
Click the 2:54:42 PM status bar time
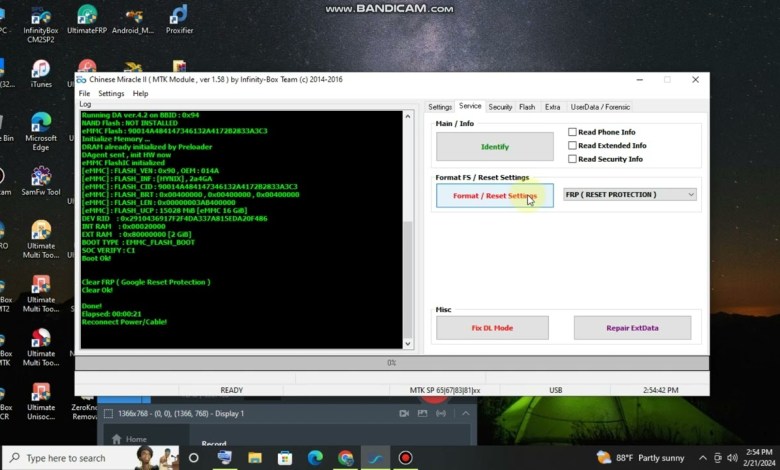click(661, 390)
